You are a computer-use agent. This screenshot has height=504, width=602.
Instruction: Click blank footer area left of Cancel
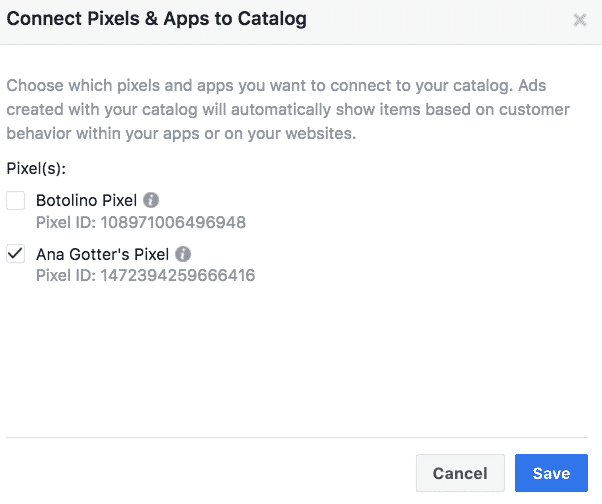pos(207,473)
